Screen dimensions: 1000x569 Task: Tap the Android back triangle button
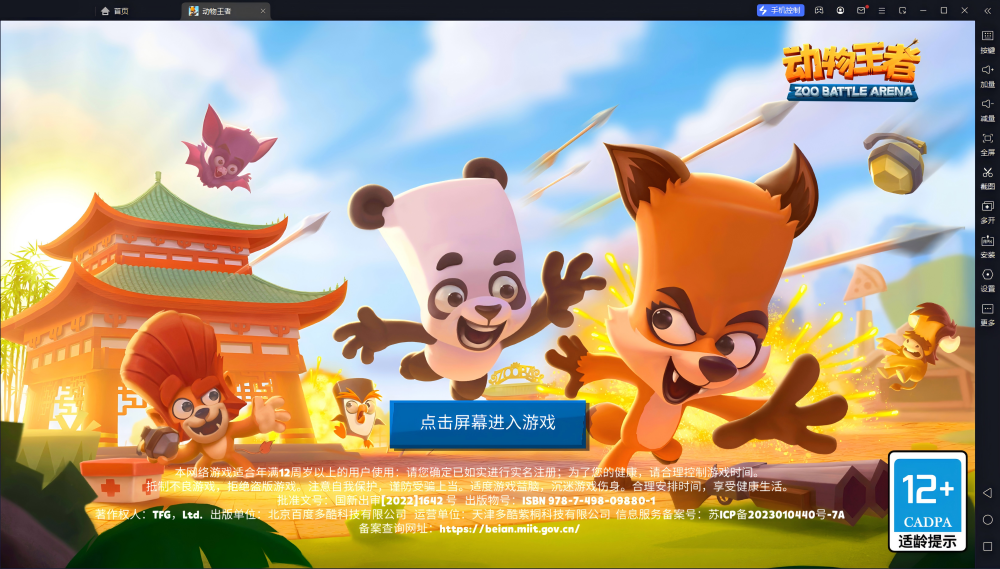pos(987,492)
